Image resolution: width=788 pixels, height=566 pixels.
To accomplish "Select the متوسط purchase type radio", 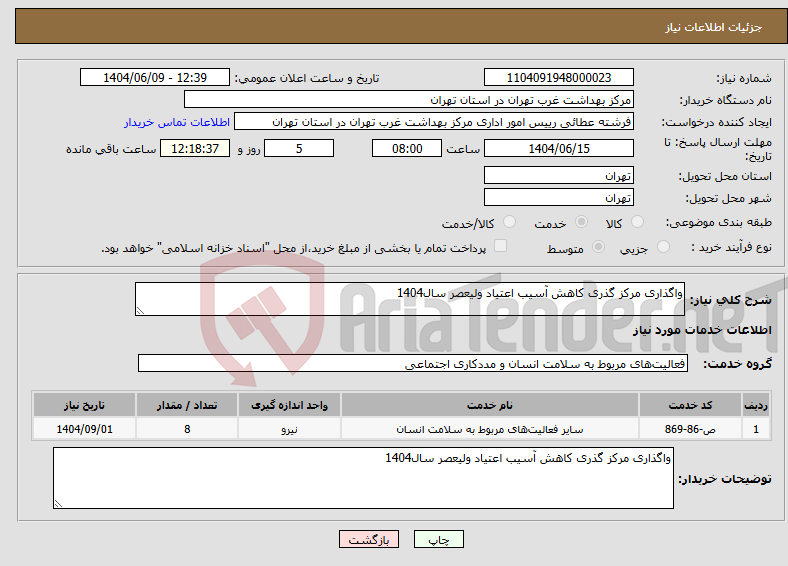I will tap(599, 246).
